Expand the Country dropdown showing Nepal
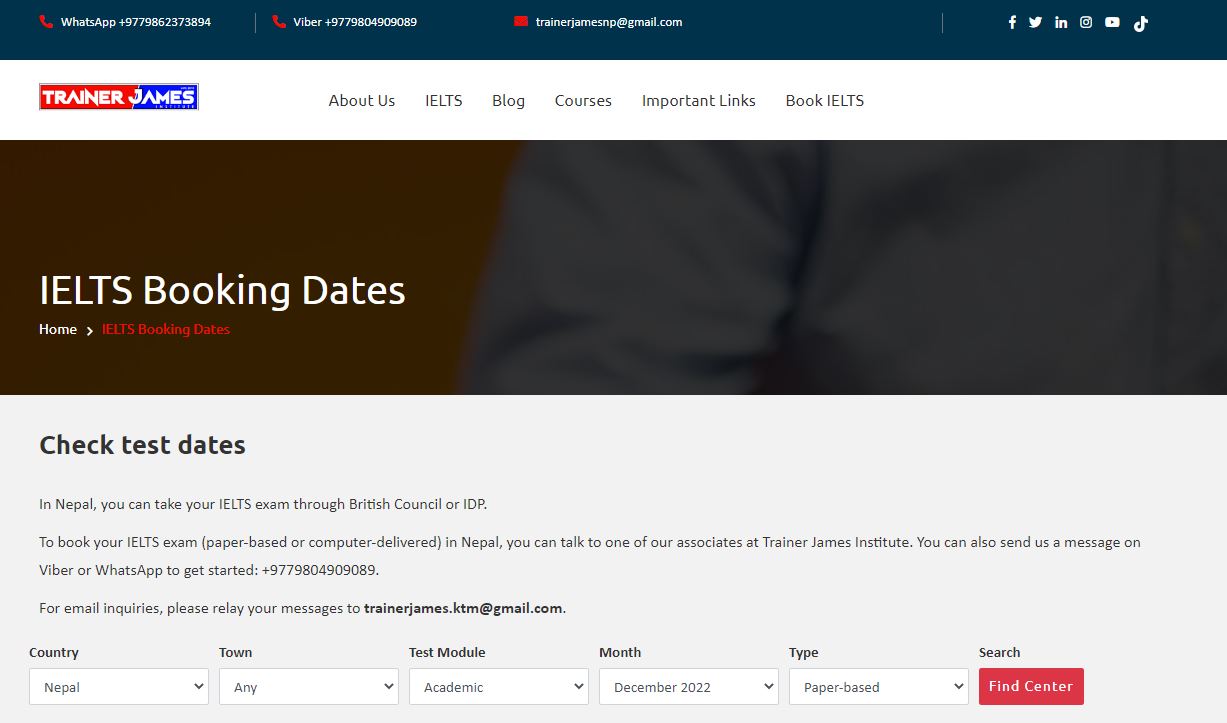 [x=119, y=687]
